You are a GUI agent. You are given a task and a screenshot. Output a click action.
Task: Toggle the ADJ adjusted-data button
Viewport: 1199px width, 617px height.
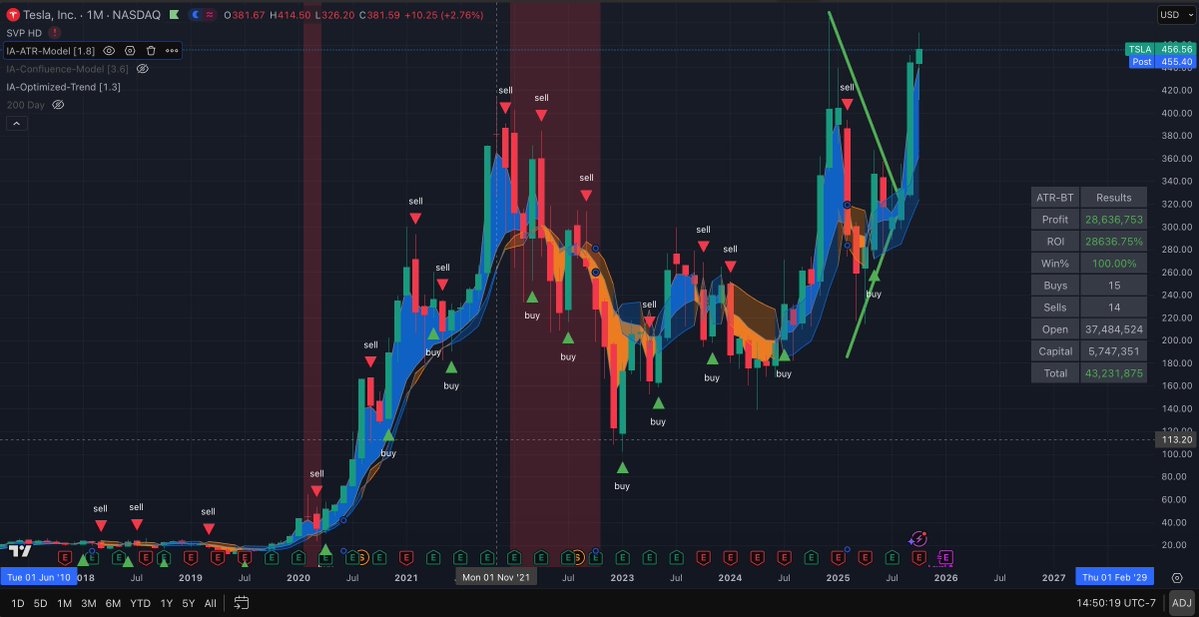1180,603
